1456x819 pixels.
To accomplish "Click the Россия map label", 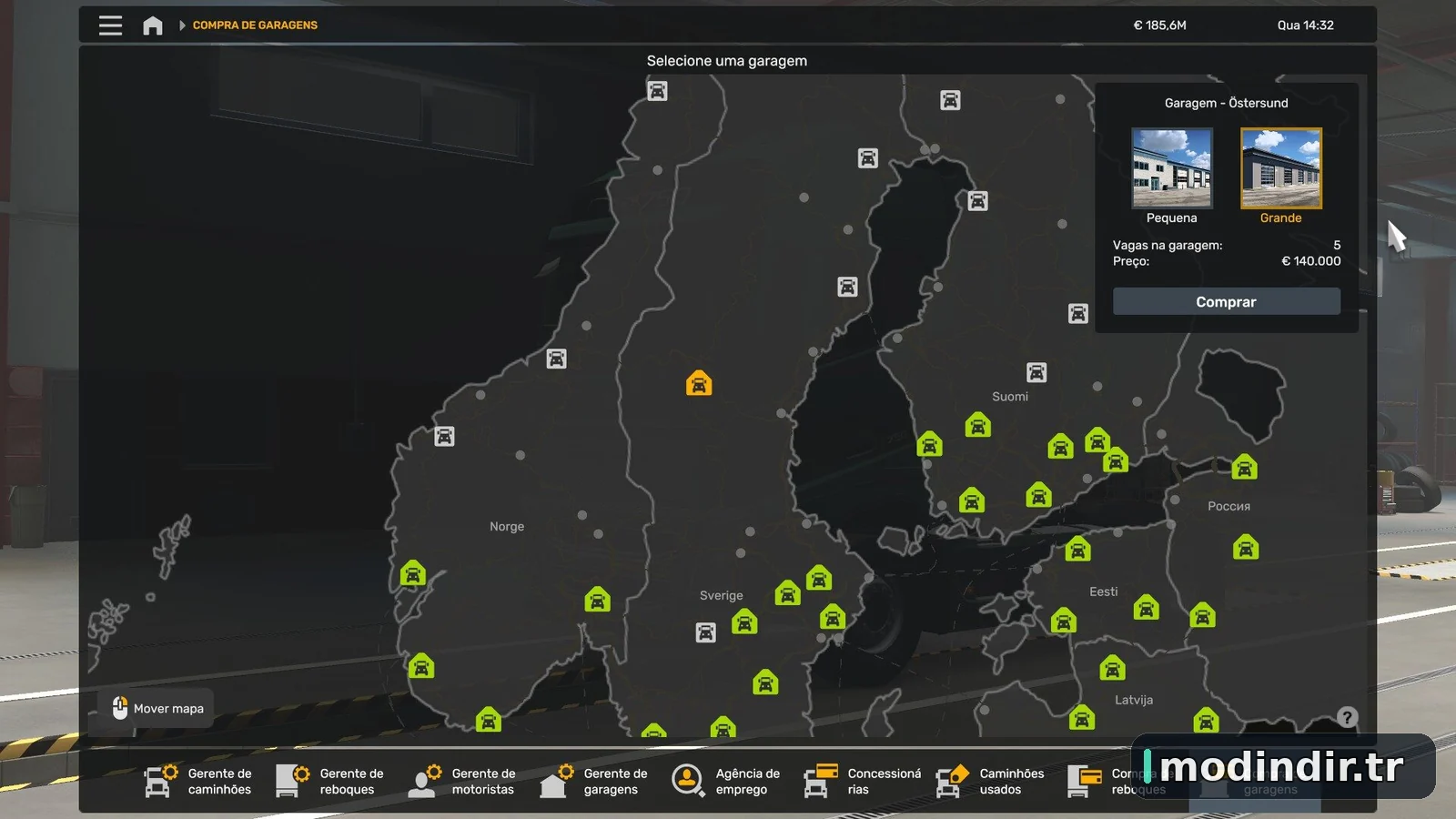I will click(x=1228, y=506).
